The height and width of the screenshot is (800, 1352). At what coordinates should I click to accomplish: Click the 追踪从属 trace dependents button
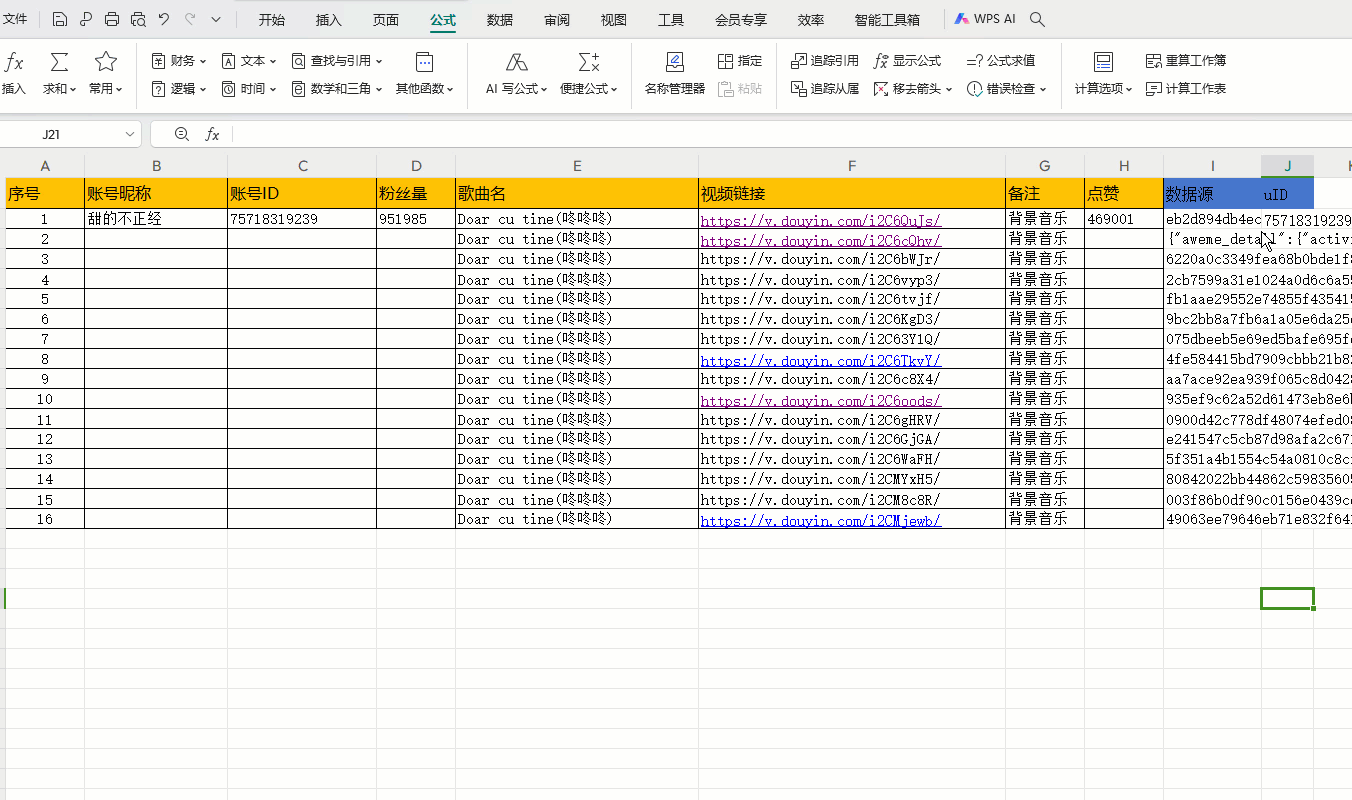(x=825, y=89)
